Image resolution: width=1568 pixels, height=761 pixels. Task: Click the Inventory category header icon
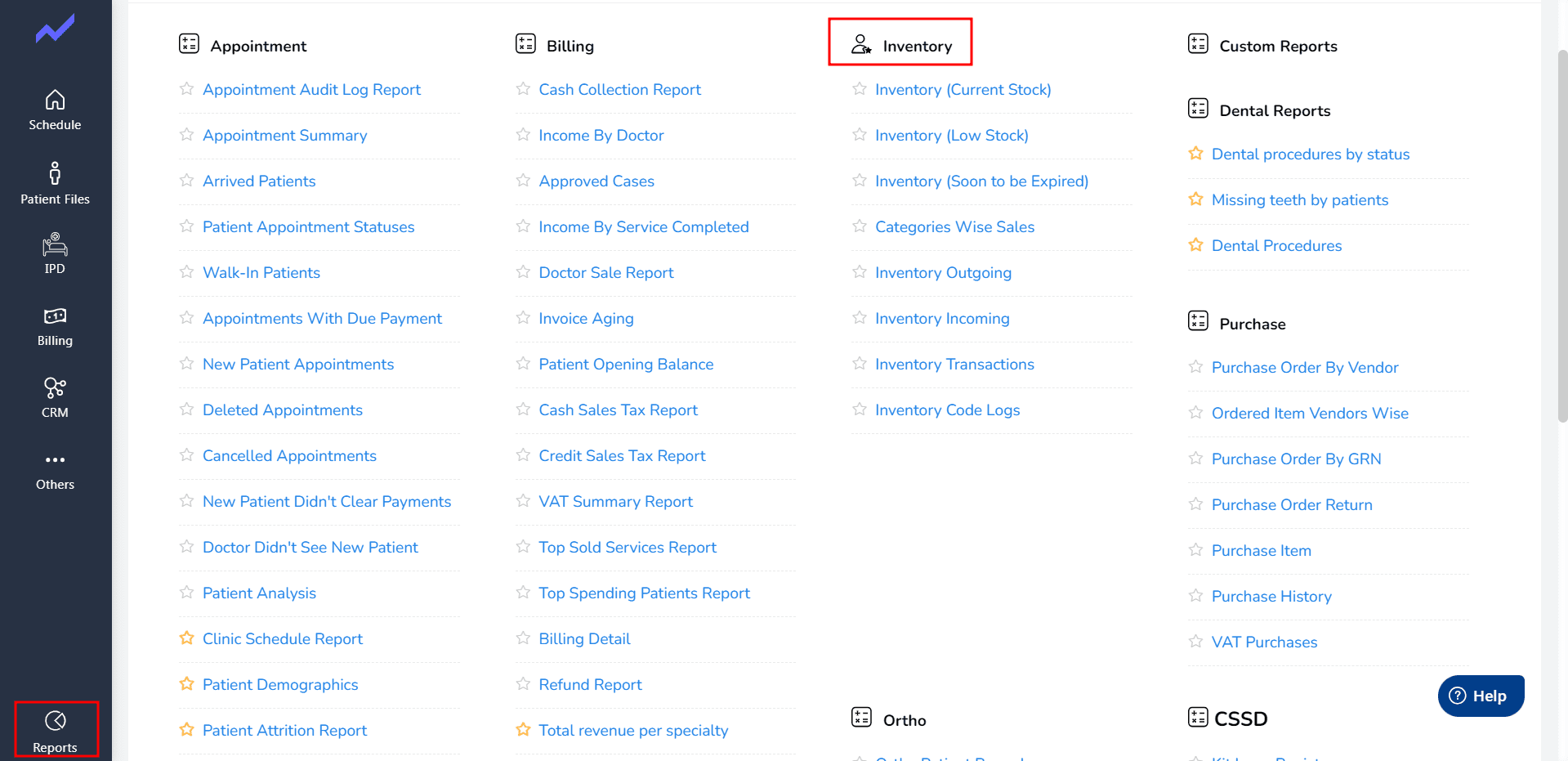point(861,44)
